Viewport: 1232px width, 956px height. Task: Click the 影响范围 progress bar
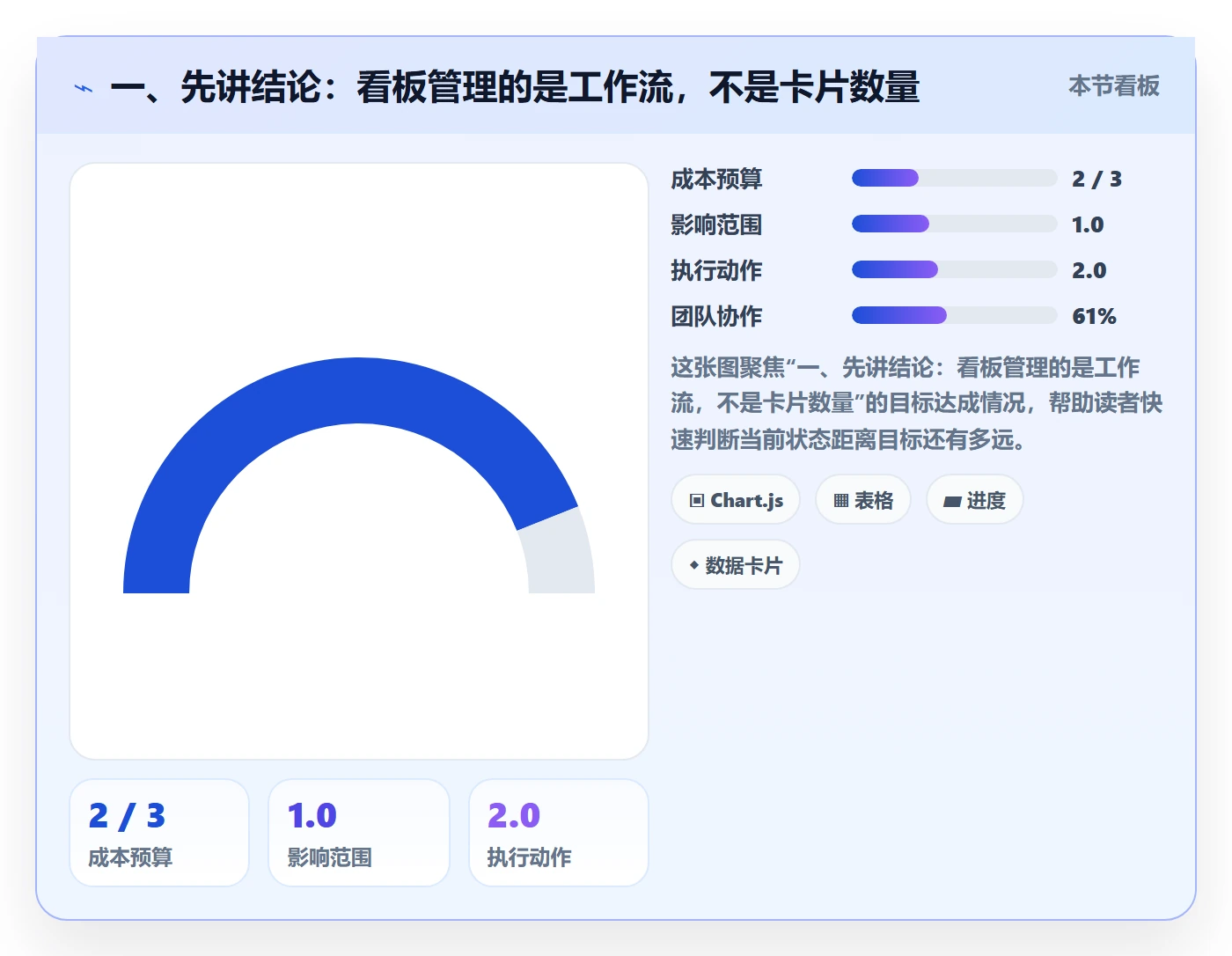click(x=955, y=224)
